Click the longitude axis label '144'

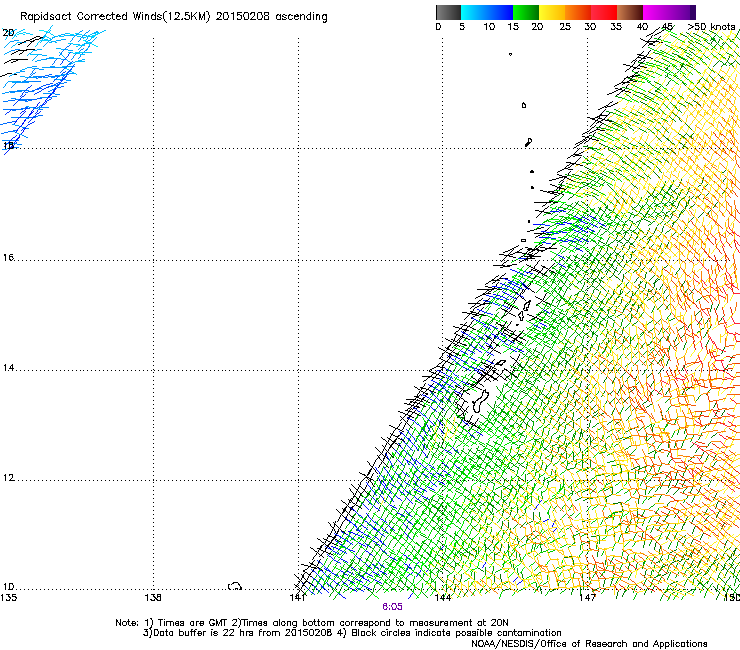[x=443, y=598]
